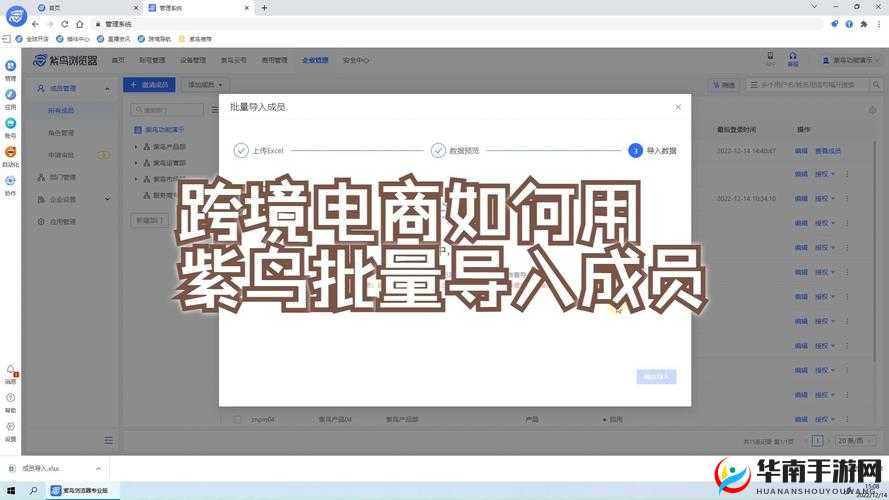The height and width of the screenshot is (500, 889).
Task: Click the member search input field
Action: (x=807, y=84)
